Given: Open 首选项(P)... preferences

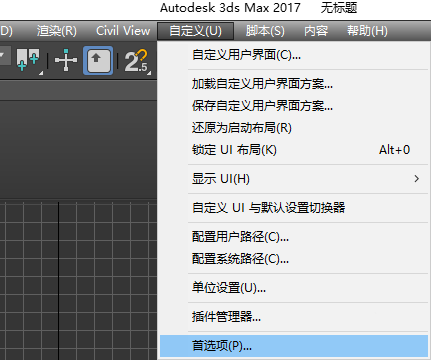Looking at the screenshot, I should (293, 346).
